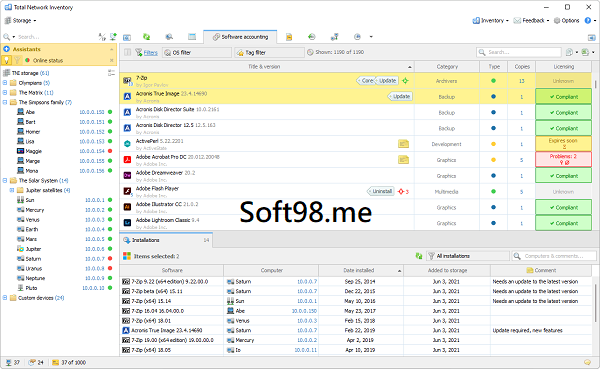Viewport: 600px width, 369px height.
Task: Toggle the tree view options icon beside TNI storage
Action: (x=111, y=73)
